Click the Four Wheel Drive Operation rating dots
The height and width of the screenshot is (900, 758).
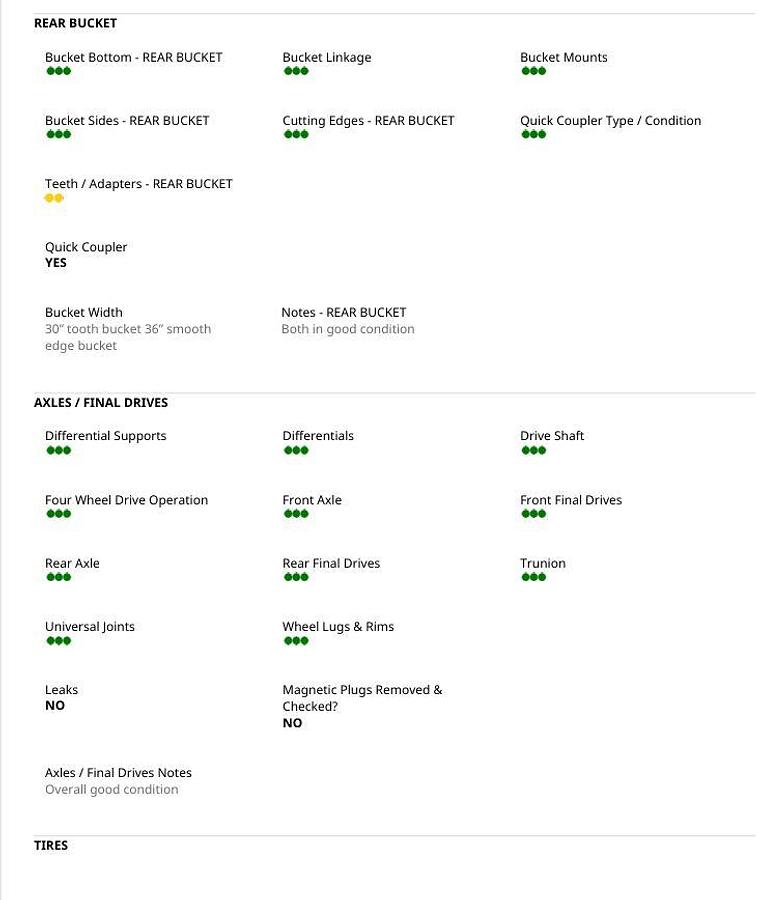[59, 514]
